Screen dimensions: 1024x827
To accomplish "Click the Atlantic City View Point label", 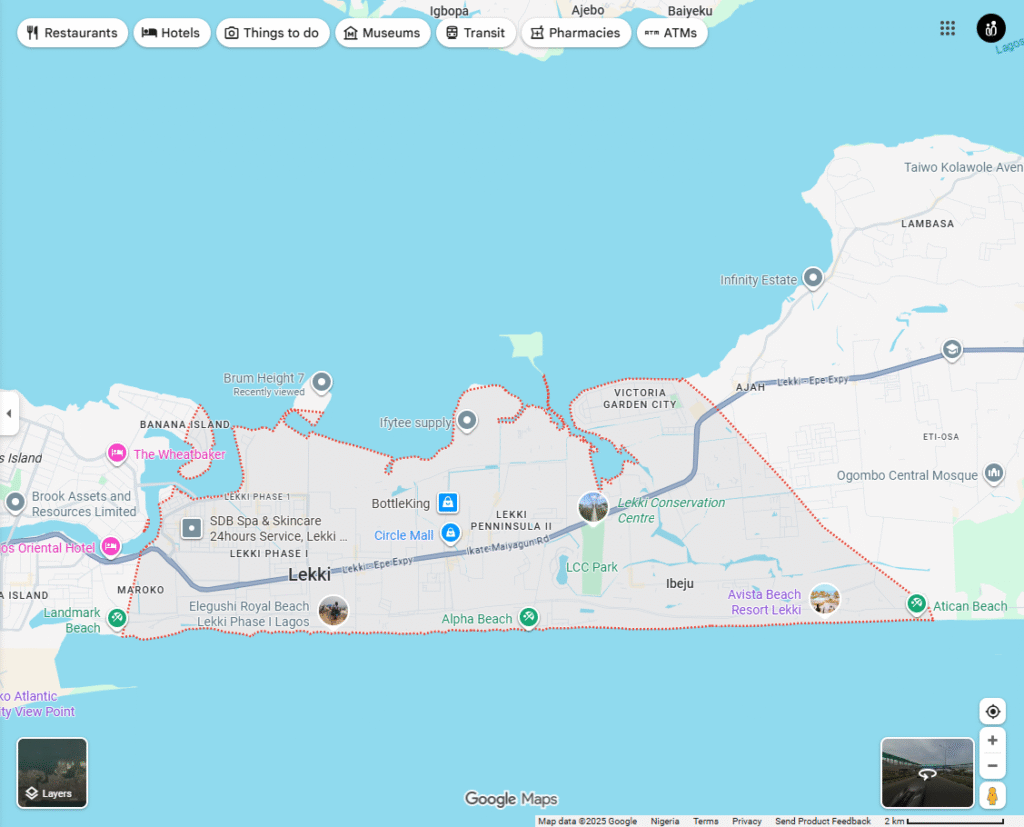I will click(37, 704).
